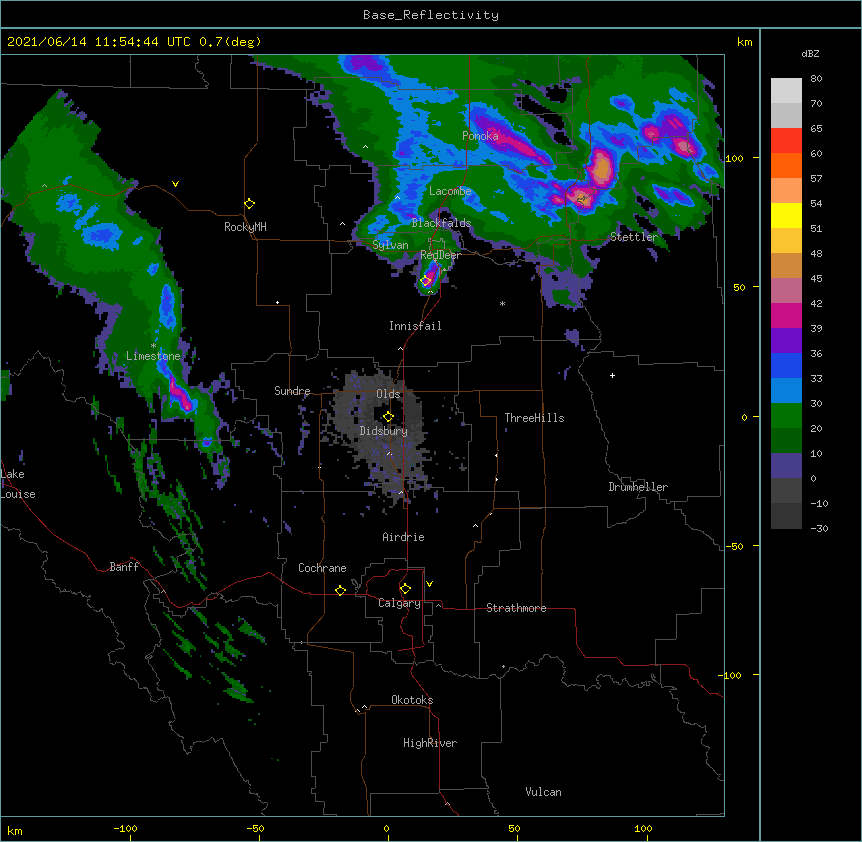The width and height of the screenshot is (862, 842).
Task: Select the slate purple legend swatch between 10 and 0
Action: click(x=786, y=466)
